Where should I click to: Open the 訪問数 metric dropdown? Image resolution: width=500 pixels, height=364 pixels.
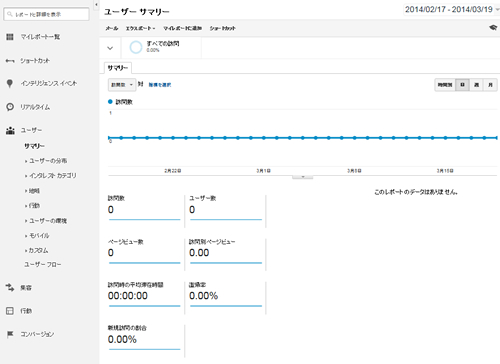tap(122, 85)
